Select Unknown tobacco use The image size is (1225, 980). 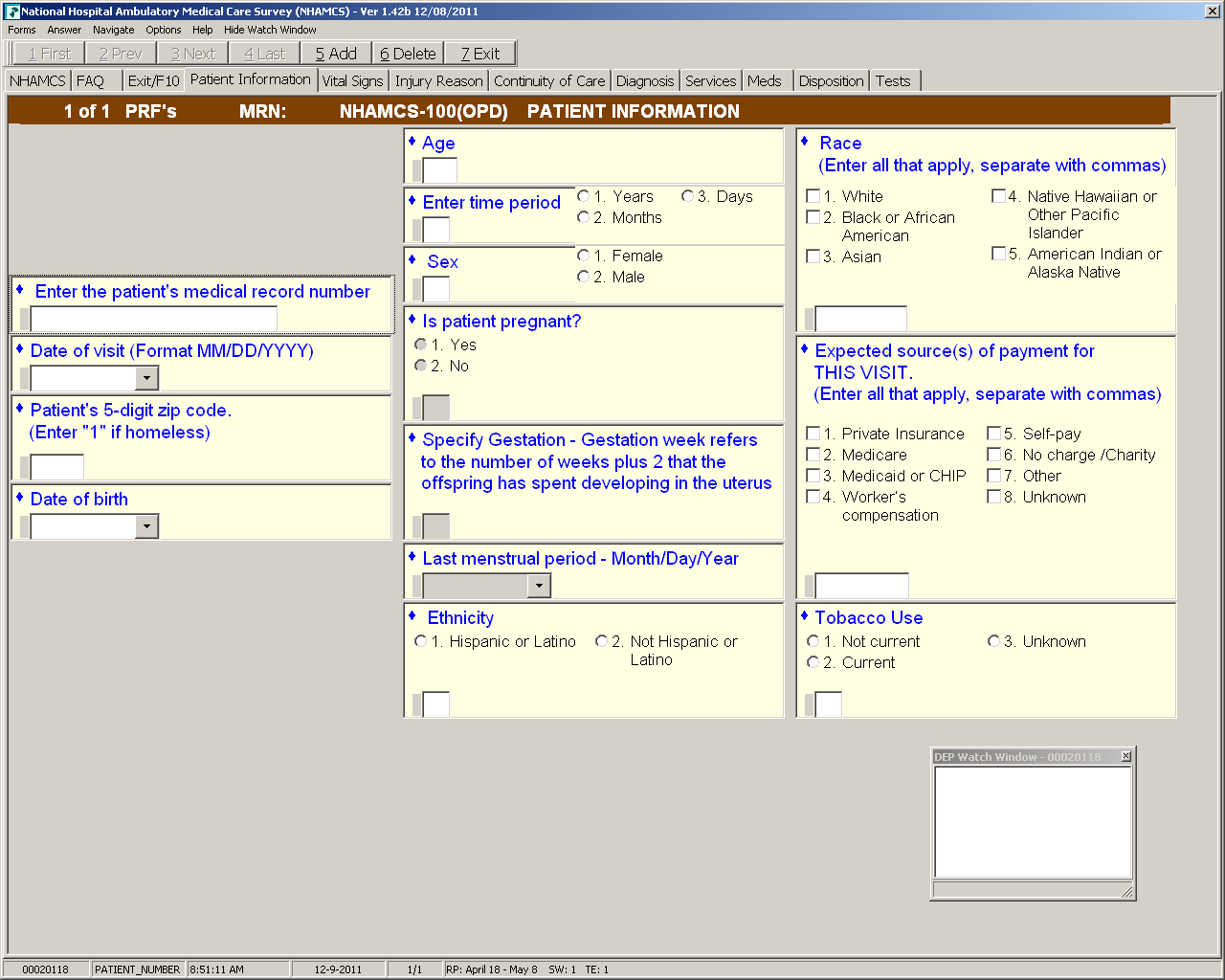[x=993, y=641]
